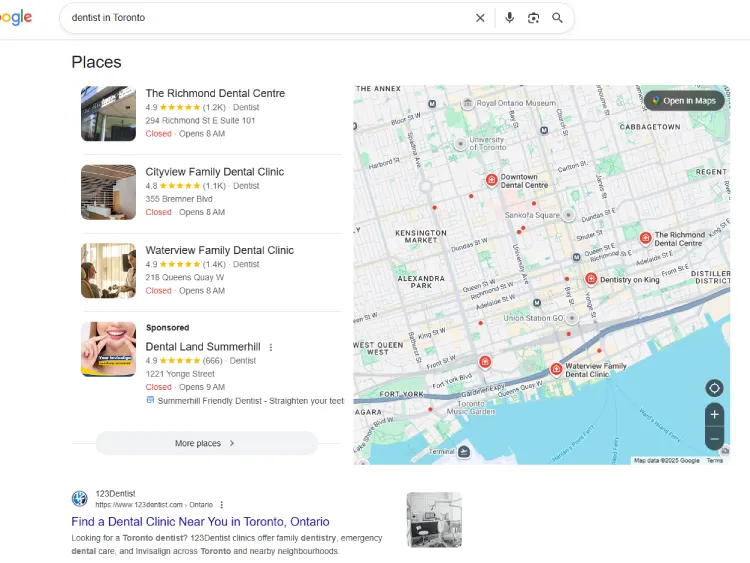Select the Dentistry on King map pin
The width and height of the screenshot is (750, 563).
(591, 279)
